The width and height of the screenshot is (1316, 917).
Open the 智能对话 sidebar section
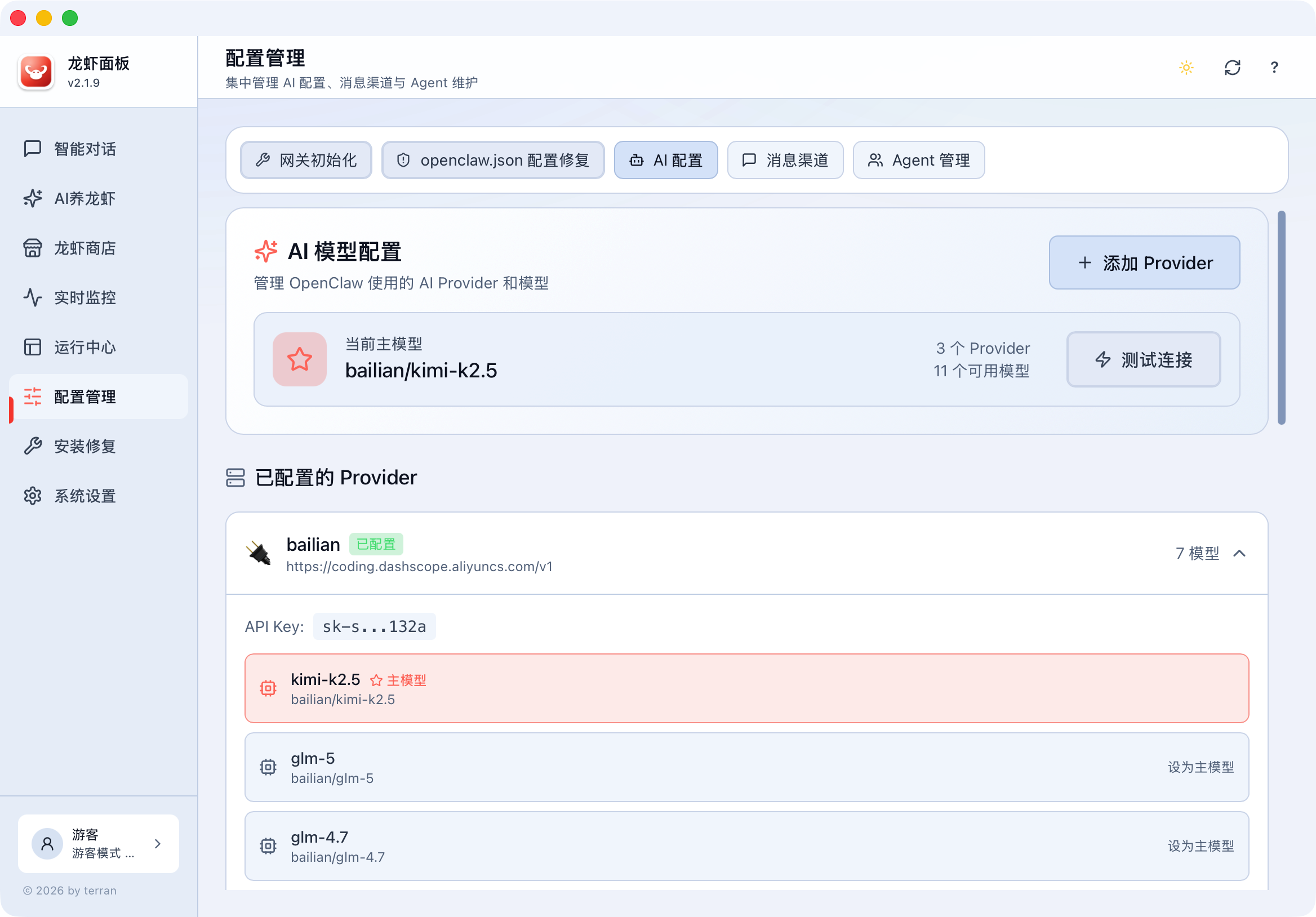pos(84,149)
